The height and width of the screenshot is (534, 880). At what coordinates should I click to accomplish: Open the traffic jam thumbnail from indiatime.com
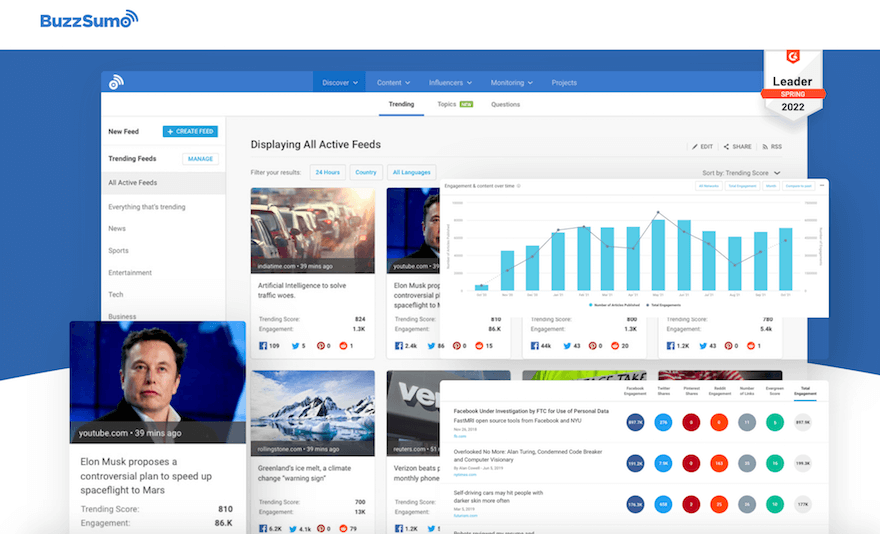313,230
